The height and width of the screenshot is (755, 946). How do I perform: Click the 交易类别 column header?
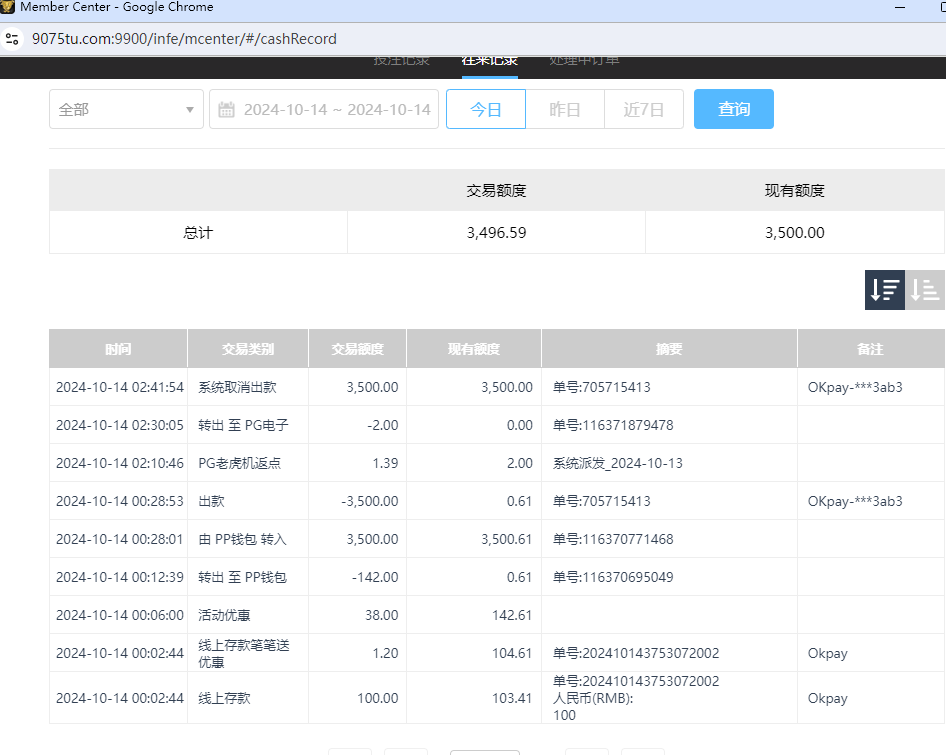tap(248, 349)
